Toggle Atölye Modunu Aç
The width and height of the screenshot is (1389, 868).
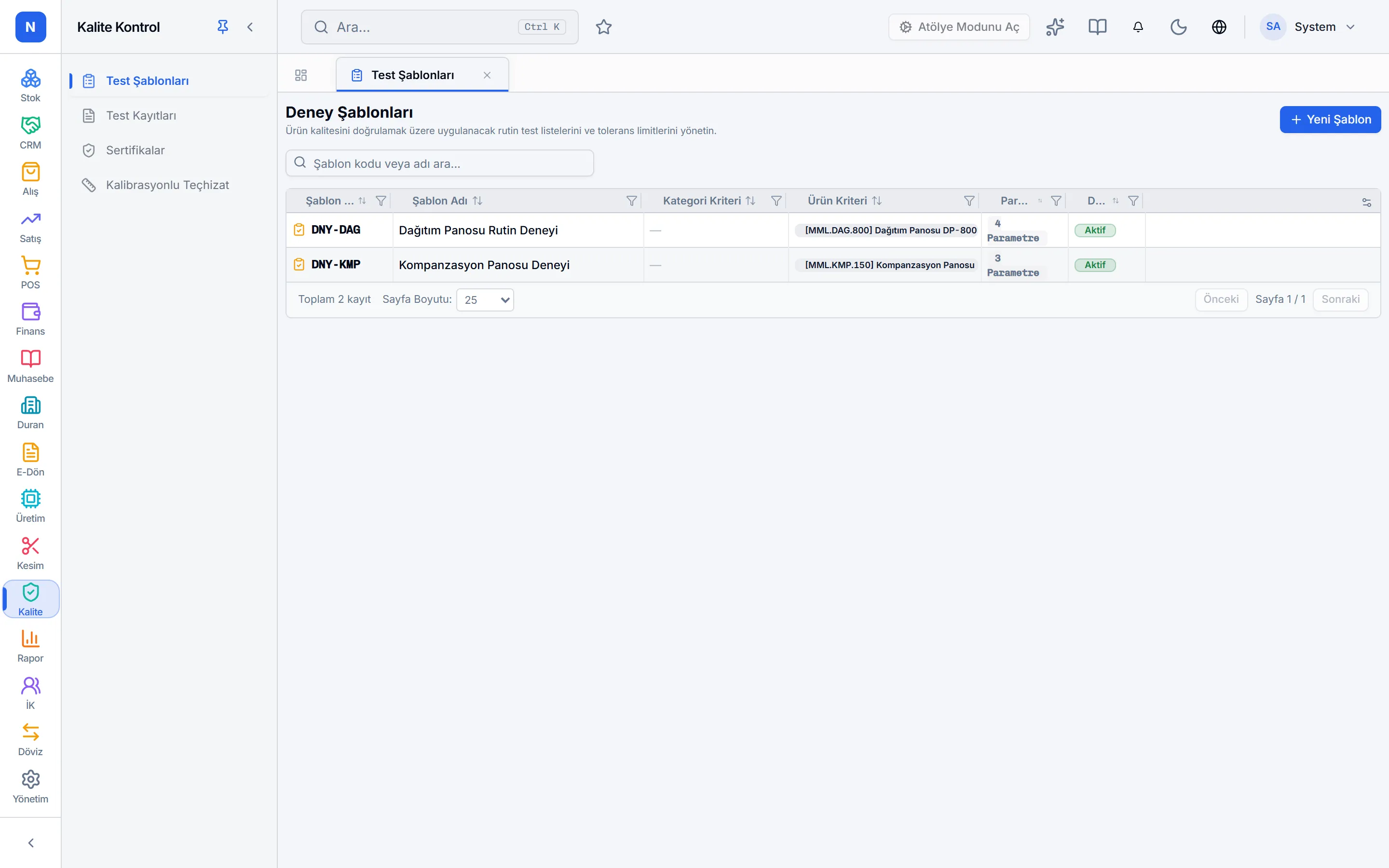pyautogui.click(x=958, y=27)
